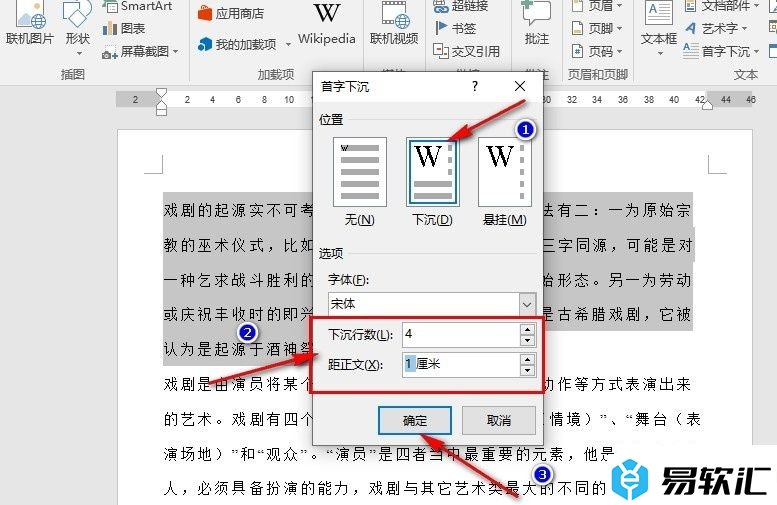Click the first-line indent ruler marker
This screenshot has width=777, height=505.
[161, 92]
